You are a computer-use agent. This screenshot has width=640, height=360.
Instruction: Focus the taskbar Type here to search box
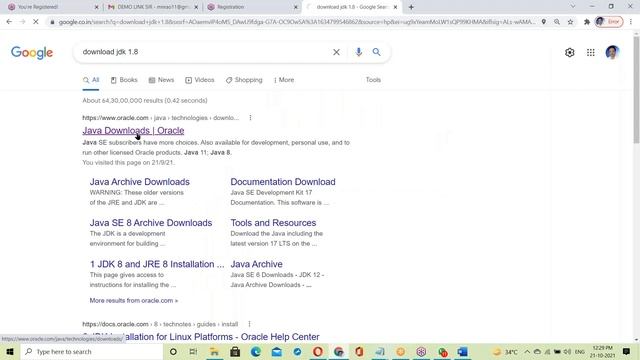click(x=92, y=352)
